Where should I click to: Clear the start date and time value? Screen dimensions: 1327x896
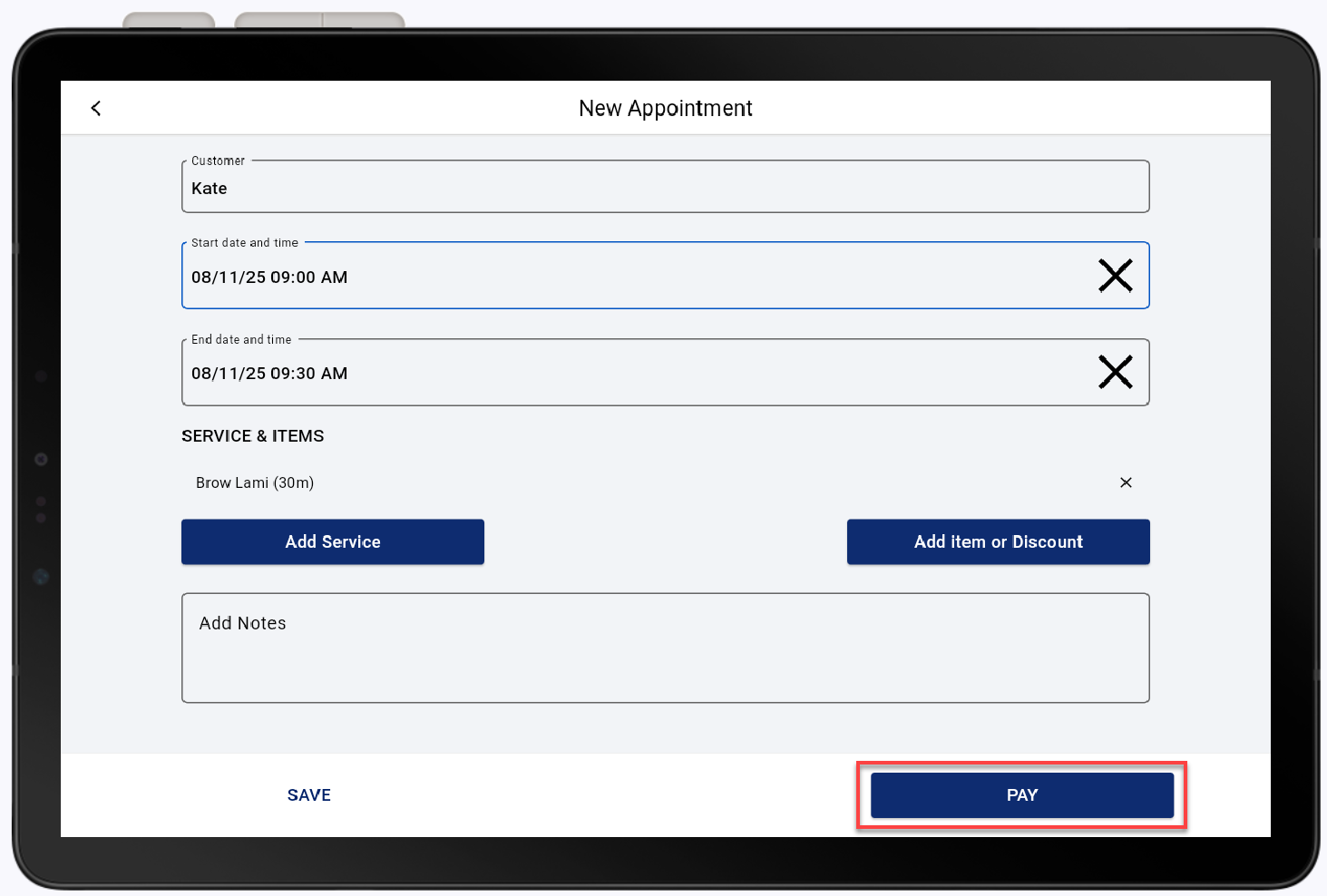(x=1116, y=276)
